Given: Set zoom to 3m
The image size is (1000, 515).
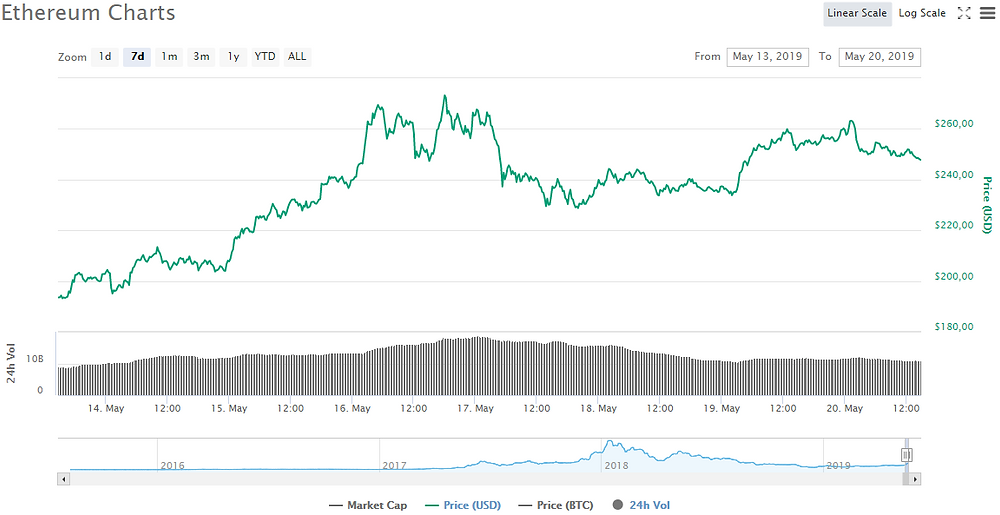Looking at the screenshot, I should 202,57.
